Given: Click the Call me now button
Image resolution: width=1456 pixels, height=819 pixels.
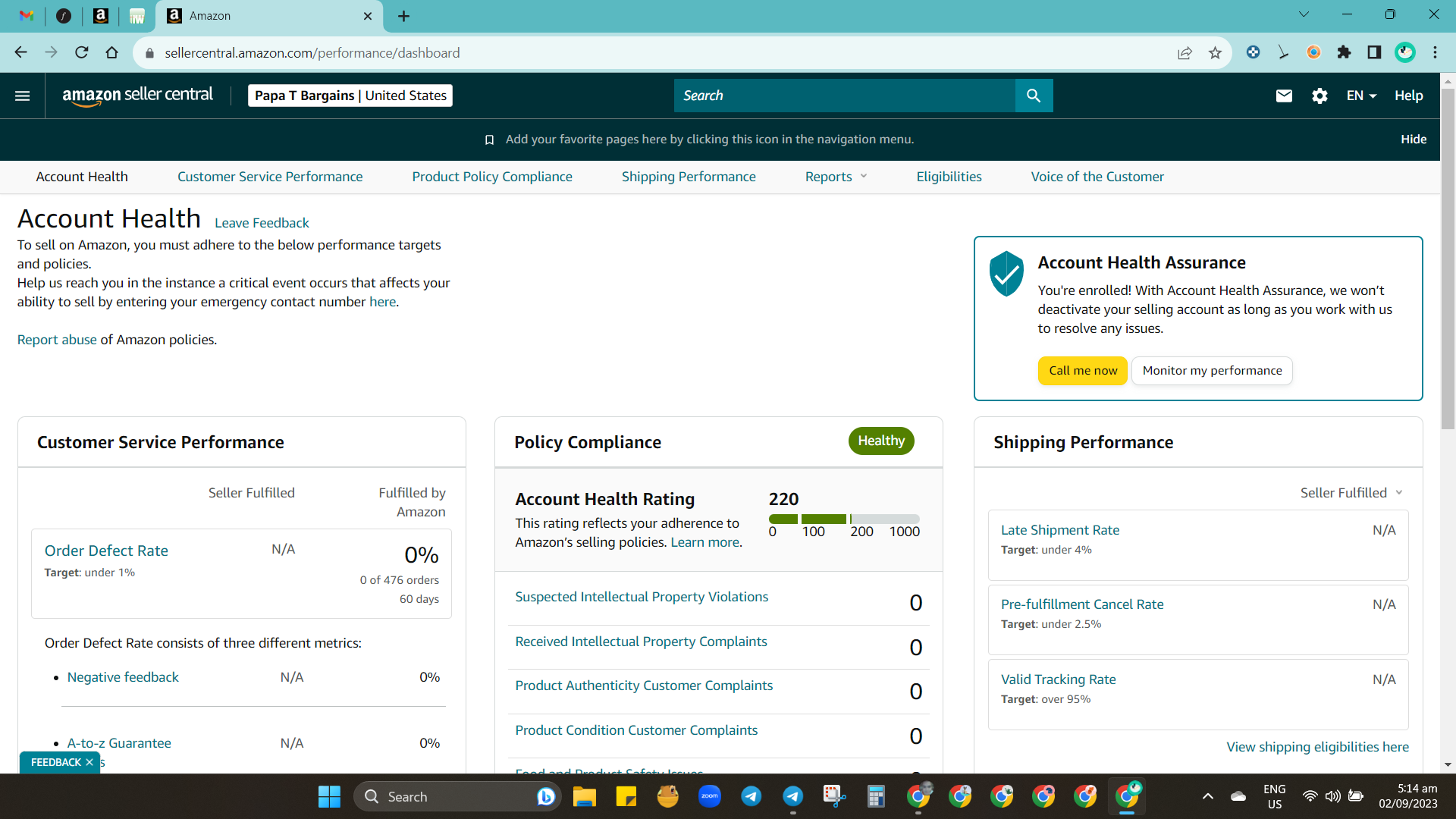Looking at the screenshot, I should (1083, 371).
